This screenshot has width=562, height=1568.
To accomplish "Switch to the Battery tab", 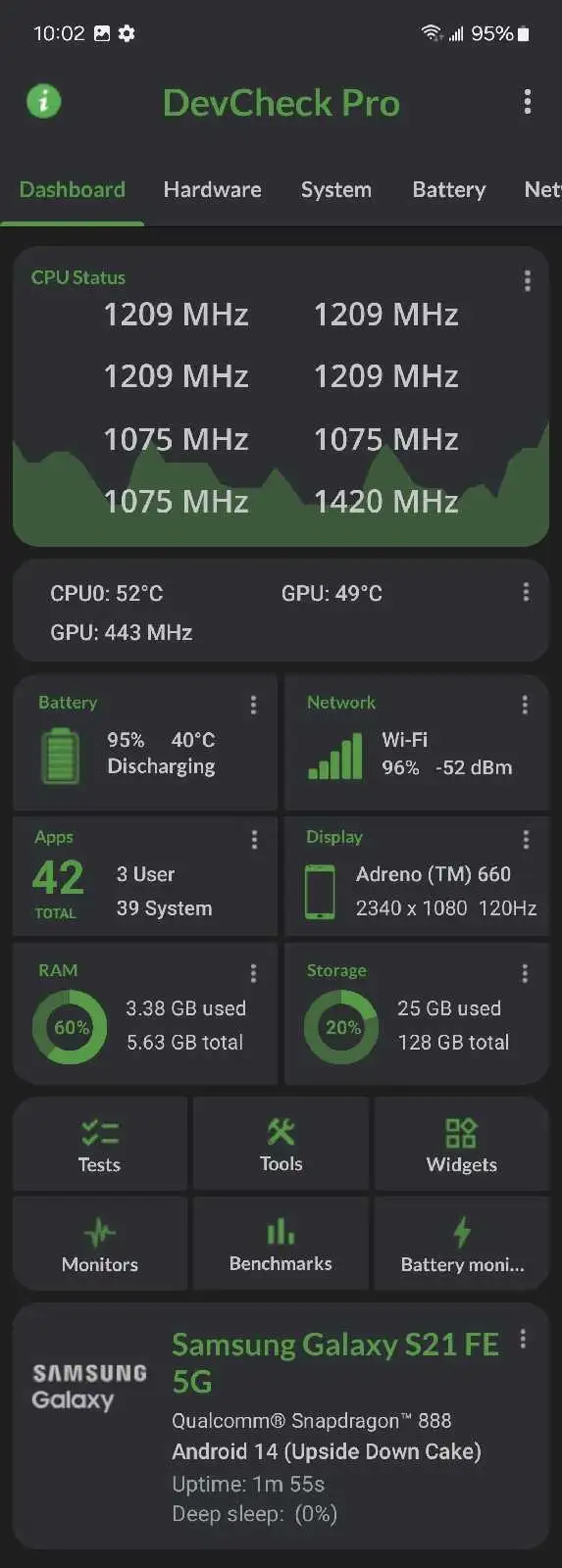I will click(449, 189).
